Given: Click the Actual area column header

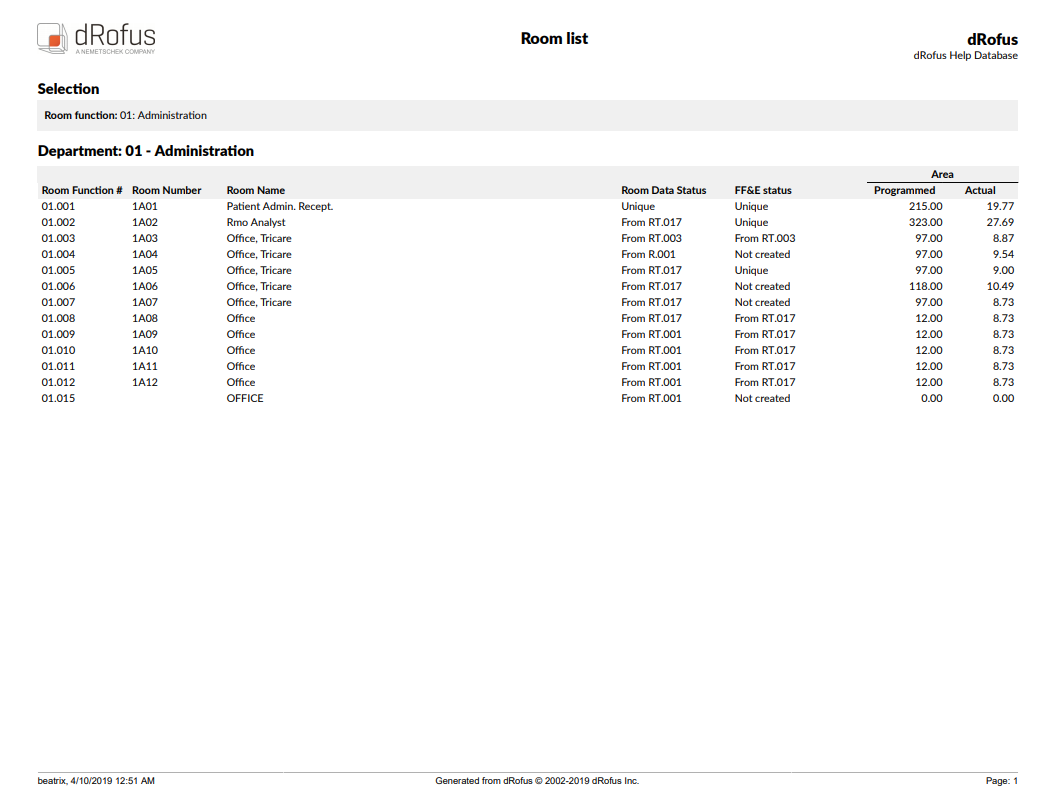Looking at the screenshot, I should [x=980, y=190].
